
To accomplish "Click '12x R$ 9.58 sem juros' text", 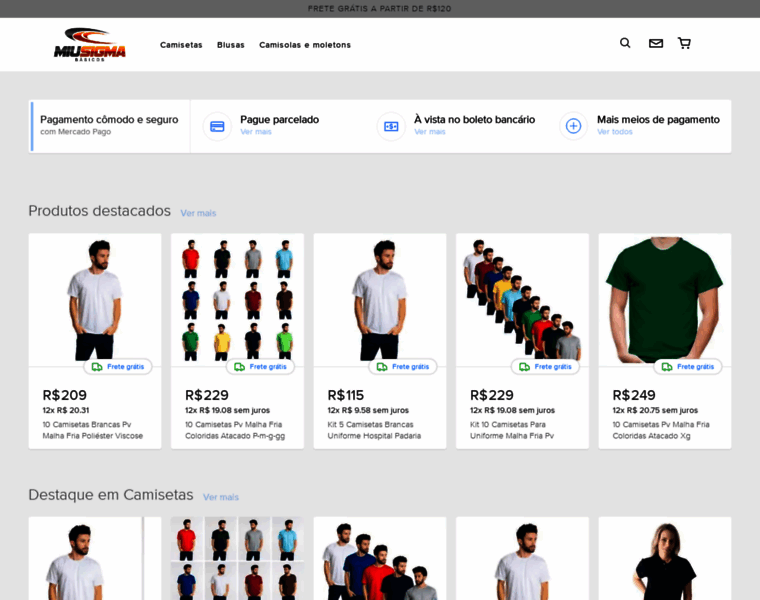I will [x=368, y=411].
